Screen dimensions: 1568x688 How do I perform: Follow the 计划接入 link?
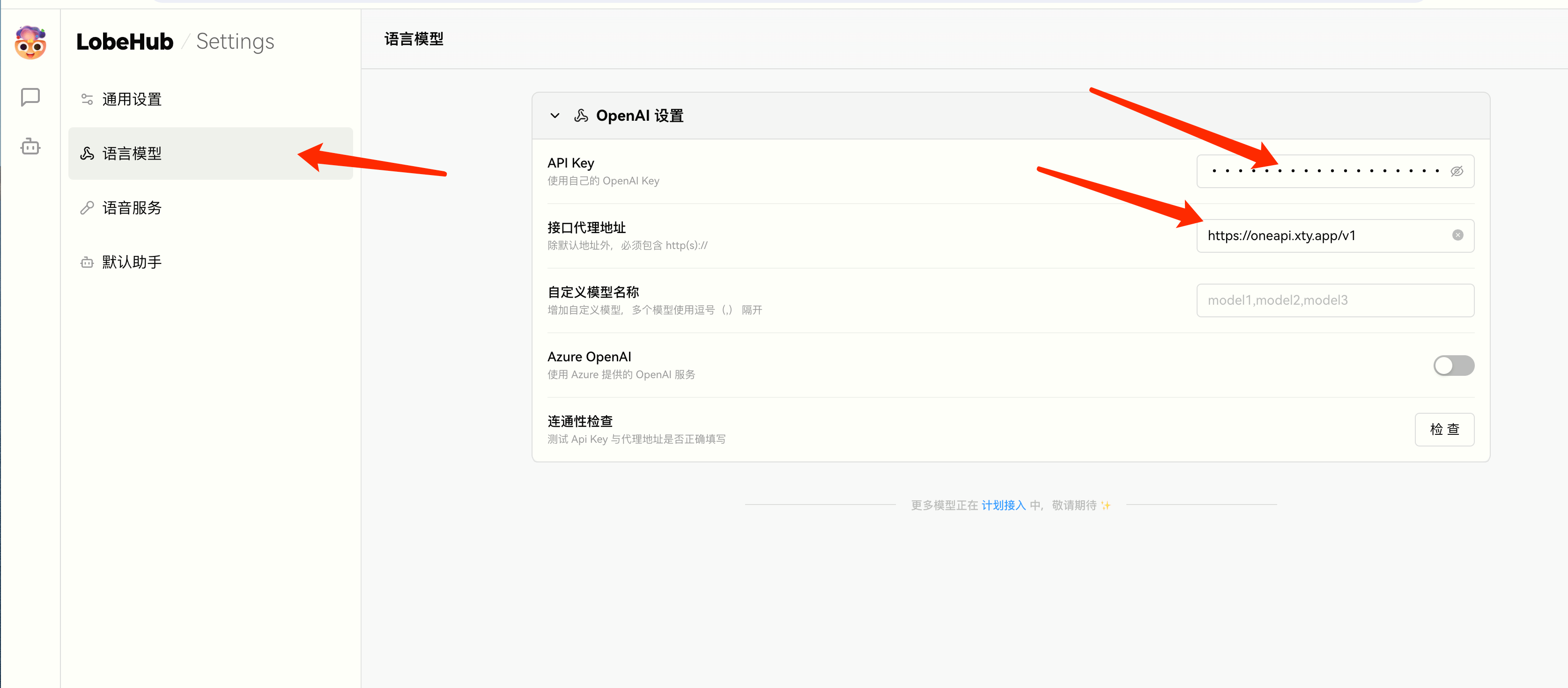click(1004, 505)
